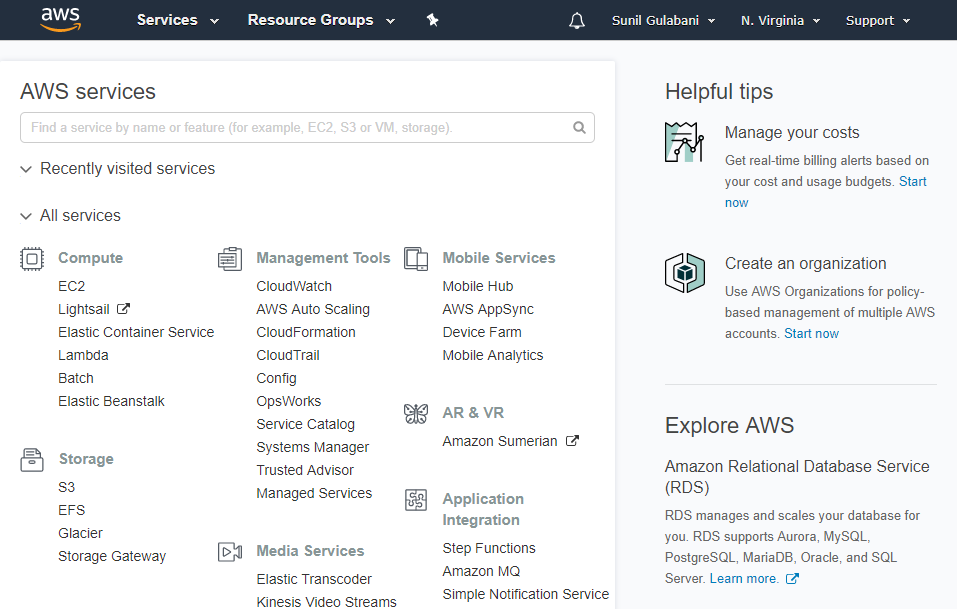This screenshot has width=957, height=609.
Task: Open Systems Manager
Action: (x=312, y=447)
